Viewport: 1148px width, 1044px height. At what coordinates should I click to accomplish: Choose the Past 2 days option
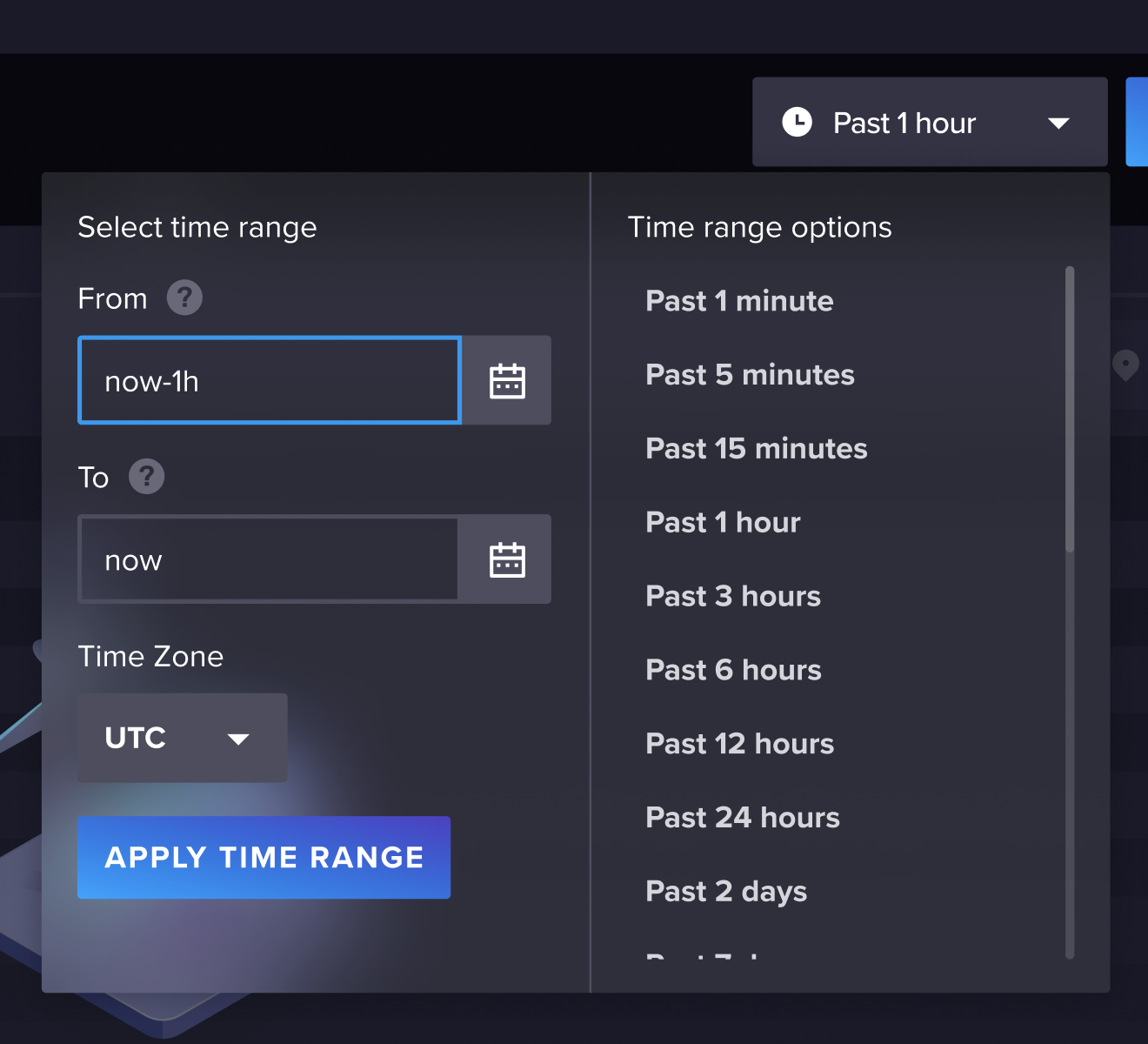coord(726,891)
